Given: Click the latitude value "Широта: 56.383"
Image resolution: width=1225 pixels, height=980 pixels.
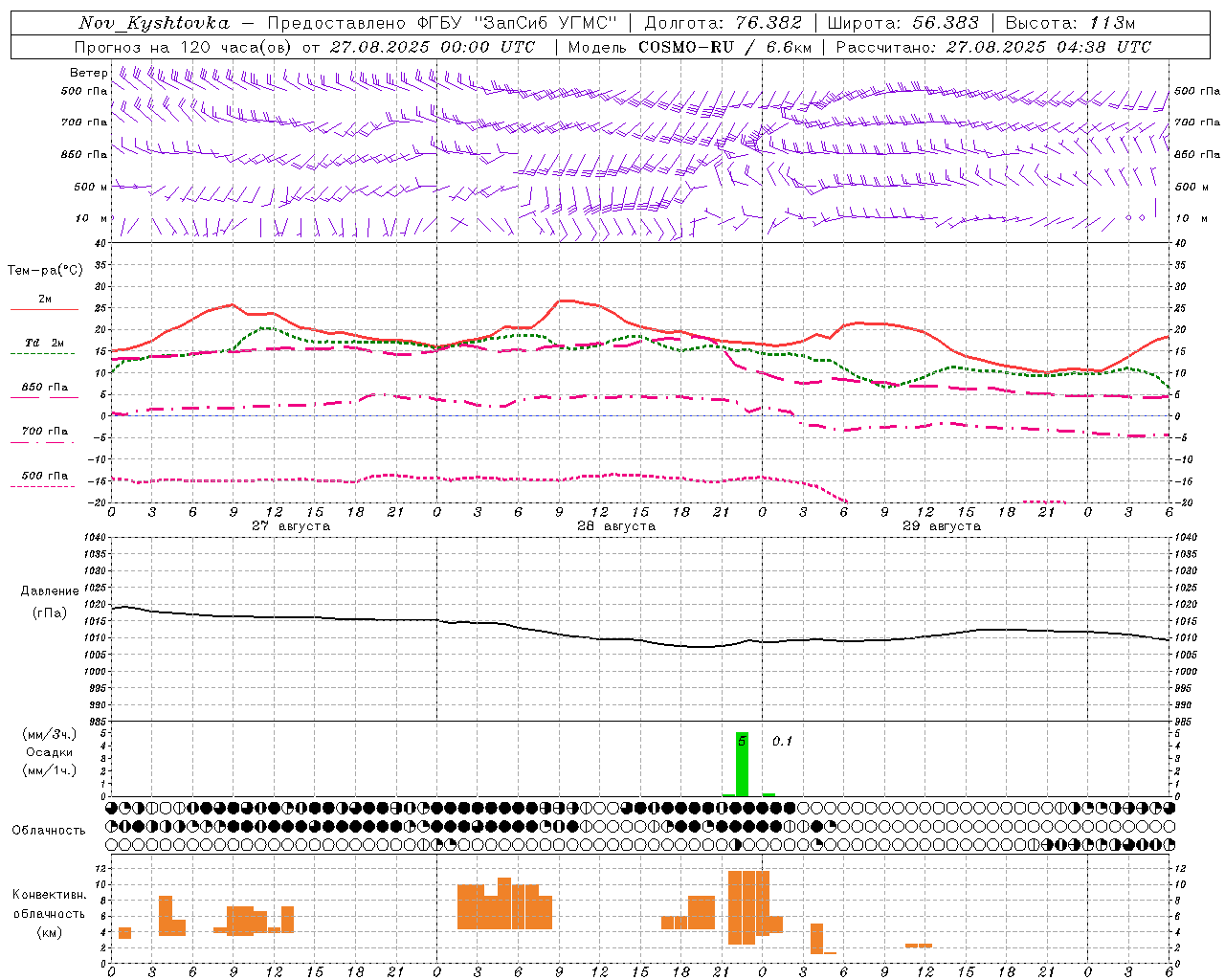Looking at the screenshot, I should pyautogui.click(x=903, y=23).
